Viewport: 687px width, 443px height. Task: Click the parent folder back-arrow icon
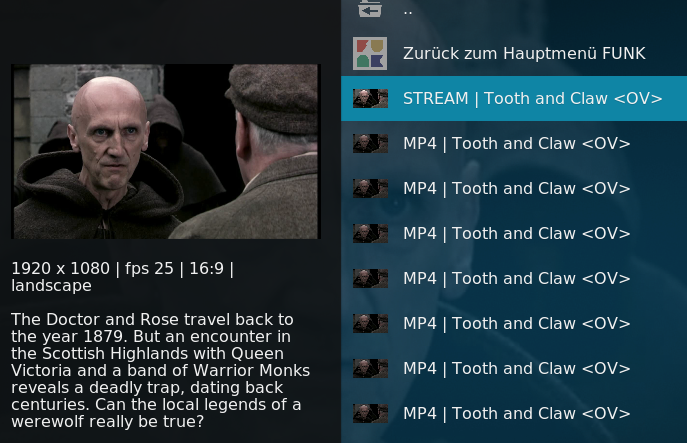click(370, 8)
